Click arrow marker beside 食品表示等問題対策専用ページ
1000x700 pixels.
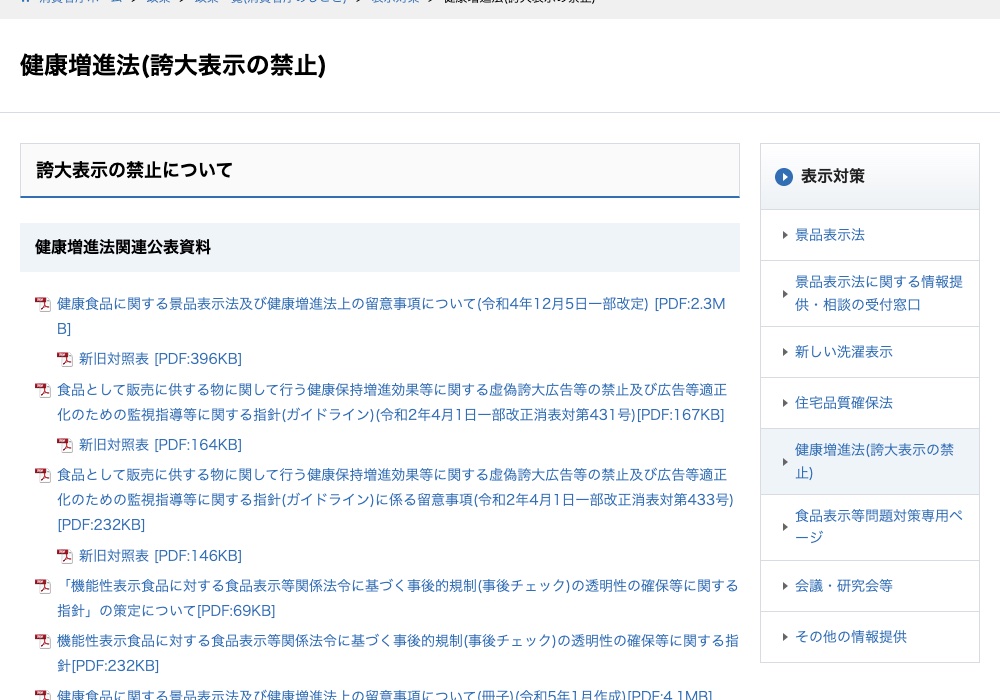click(x=785, y=527)
